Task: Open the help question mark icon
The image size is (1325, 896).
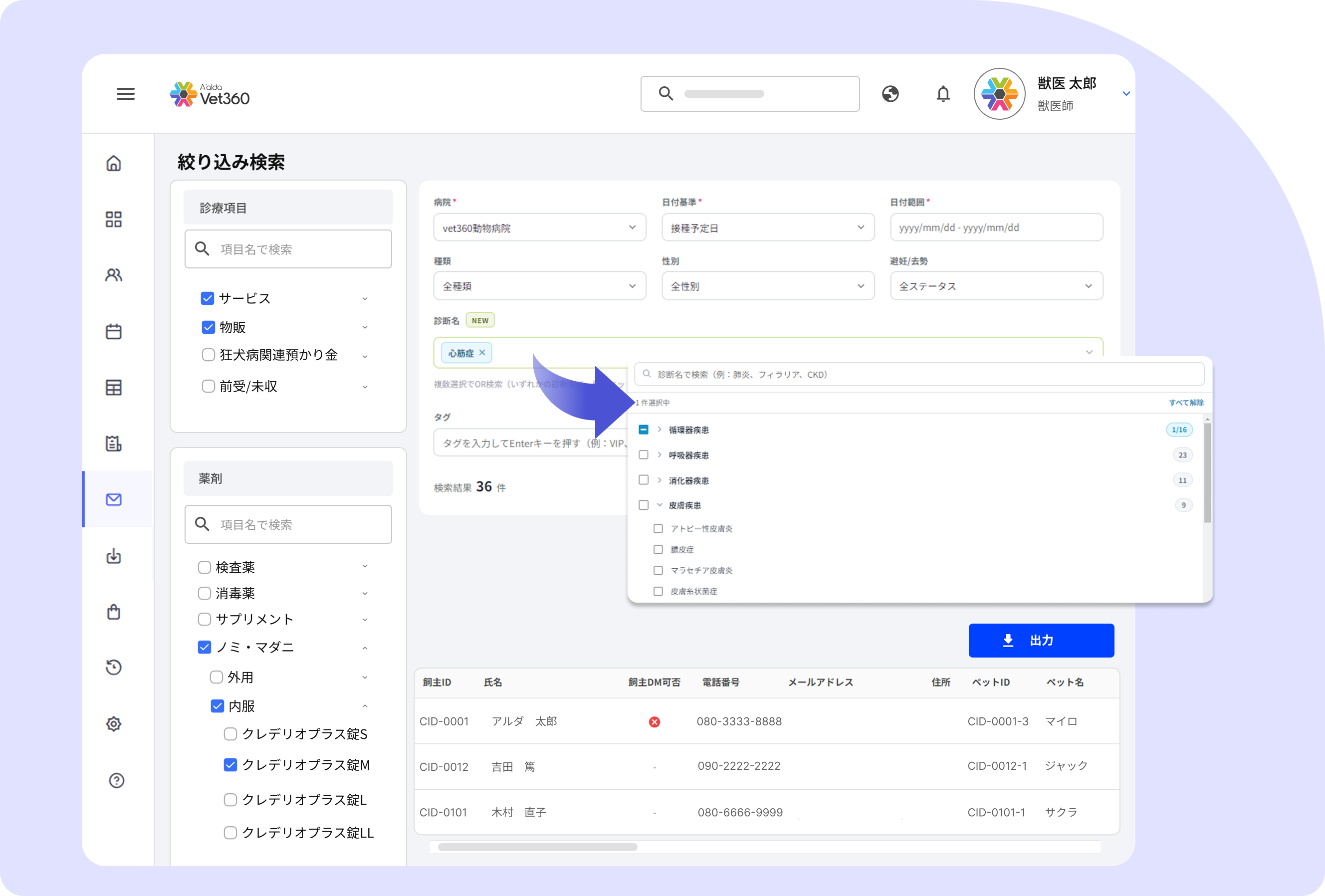Action: point(116,780)
